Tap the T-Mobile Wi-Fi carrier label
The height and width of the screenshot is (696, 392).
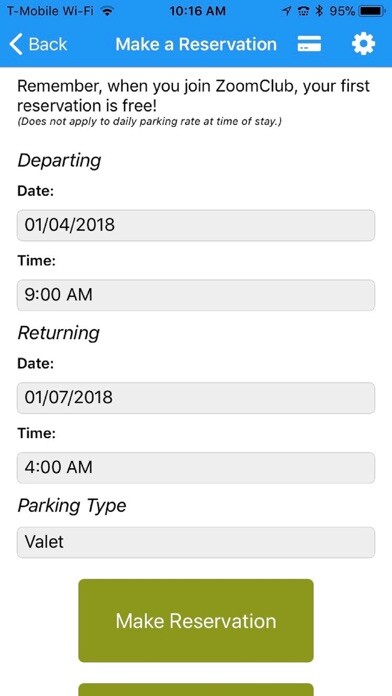50,12
